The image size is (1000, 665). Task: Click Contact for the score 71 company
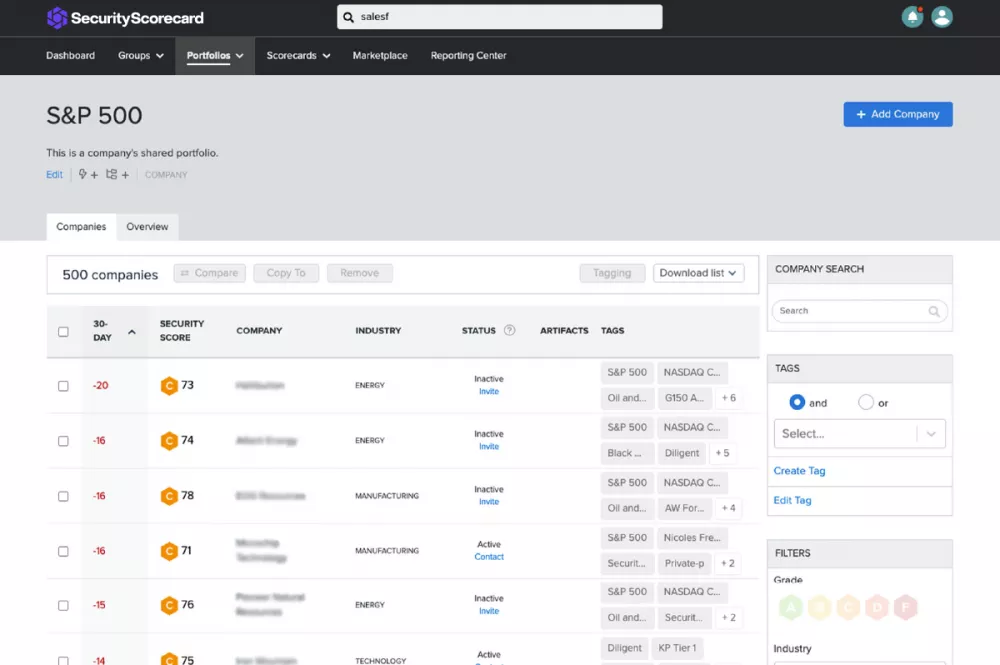coord(489,557)
